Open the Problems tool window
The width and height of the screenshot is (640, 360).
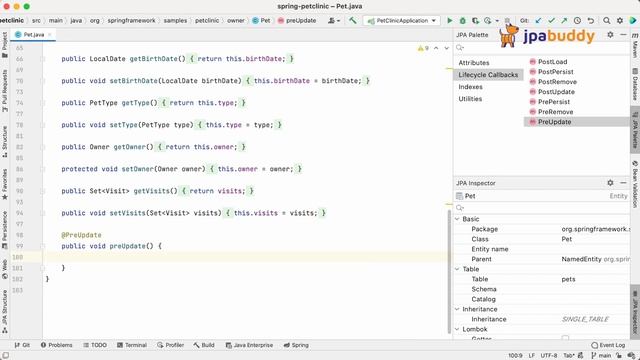[56, 345]
